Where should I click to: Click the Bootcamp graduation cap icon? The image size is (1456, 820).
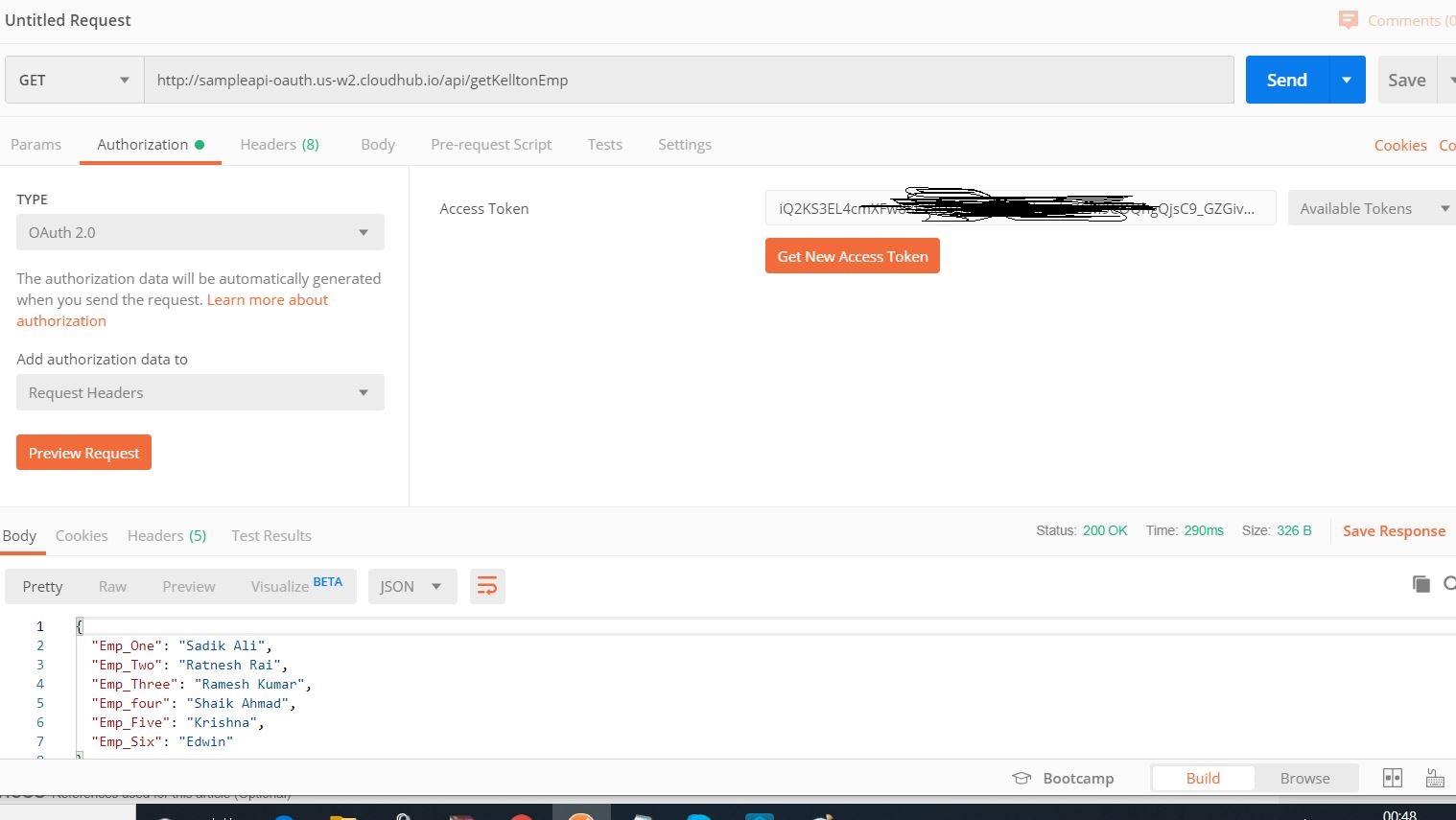coord(1022,778)
